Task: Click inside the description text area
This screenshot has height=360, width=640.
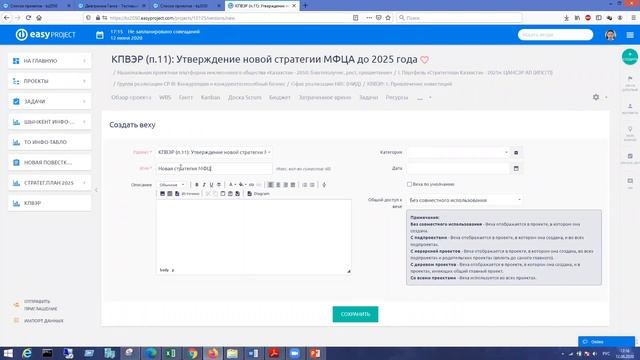Action: [x=253, y=233]
